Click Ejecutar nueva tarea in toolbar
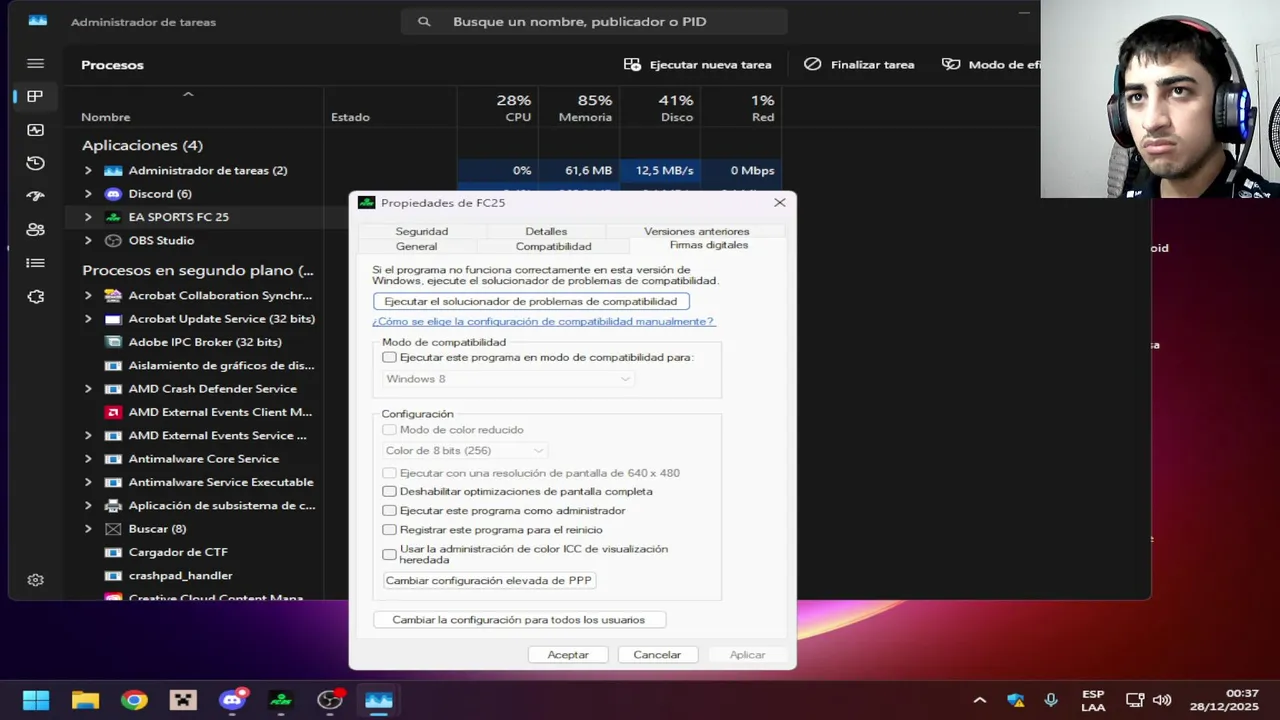This screenshot has width=1280, height=720. (698, 64)
